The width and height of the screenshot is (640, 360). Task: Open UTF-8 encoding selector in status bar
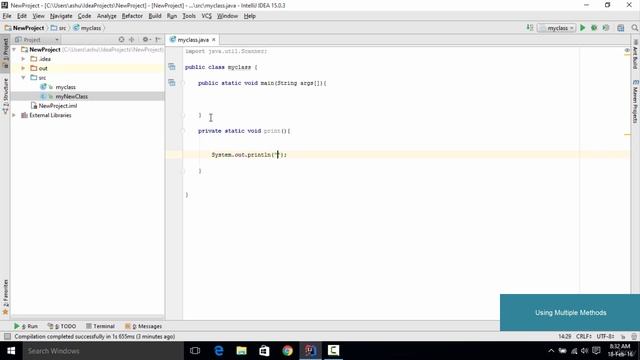[x=605, y=336]
